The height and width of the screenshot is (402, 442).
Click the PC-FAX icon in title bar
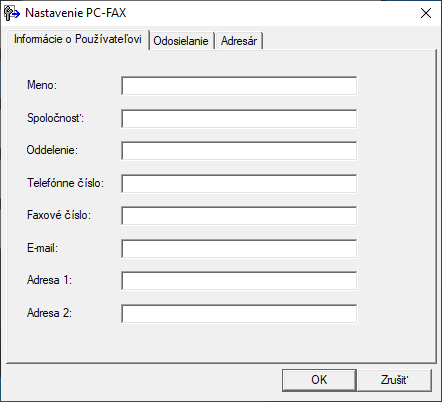(12, 13)
